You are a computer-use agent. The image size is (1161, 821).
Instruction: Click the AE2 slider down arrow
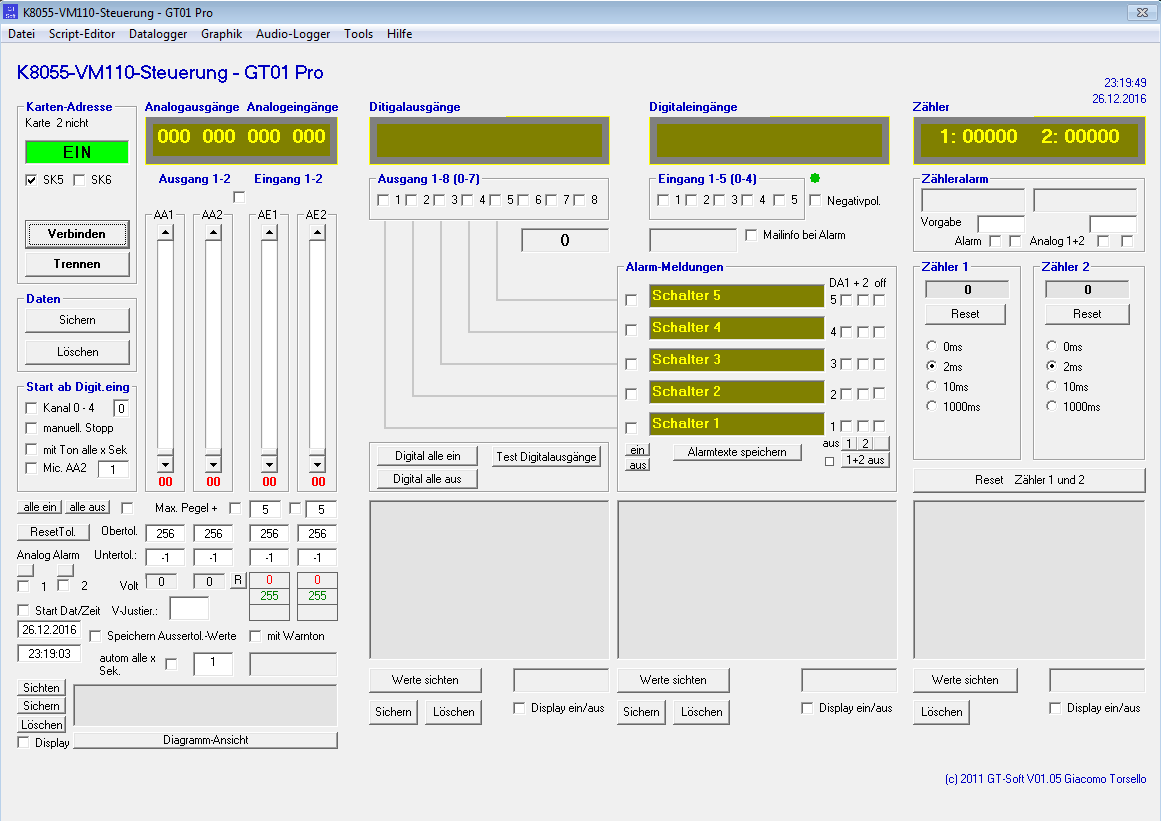[x=318, y=465]
